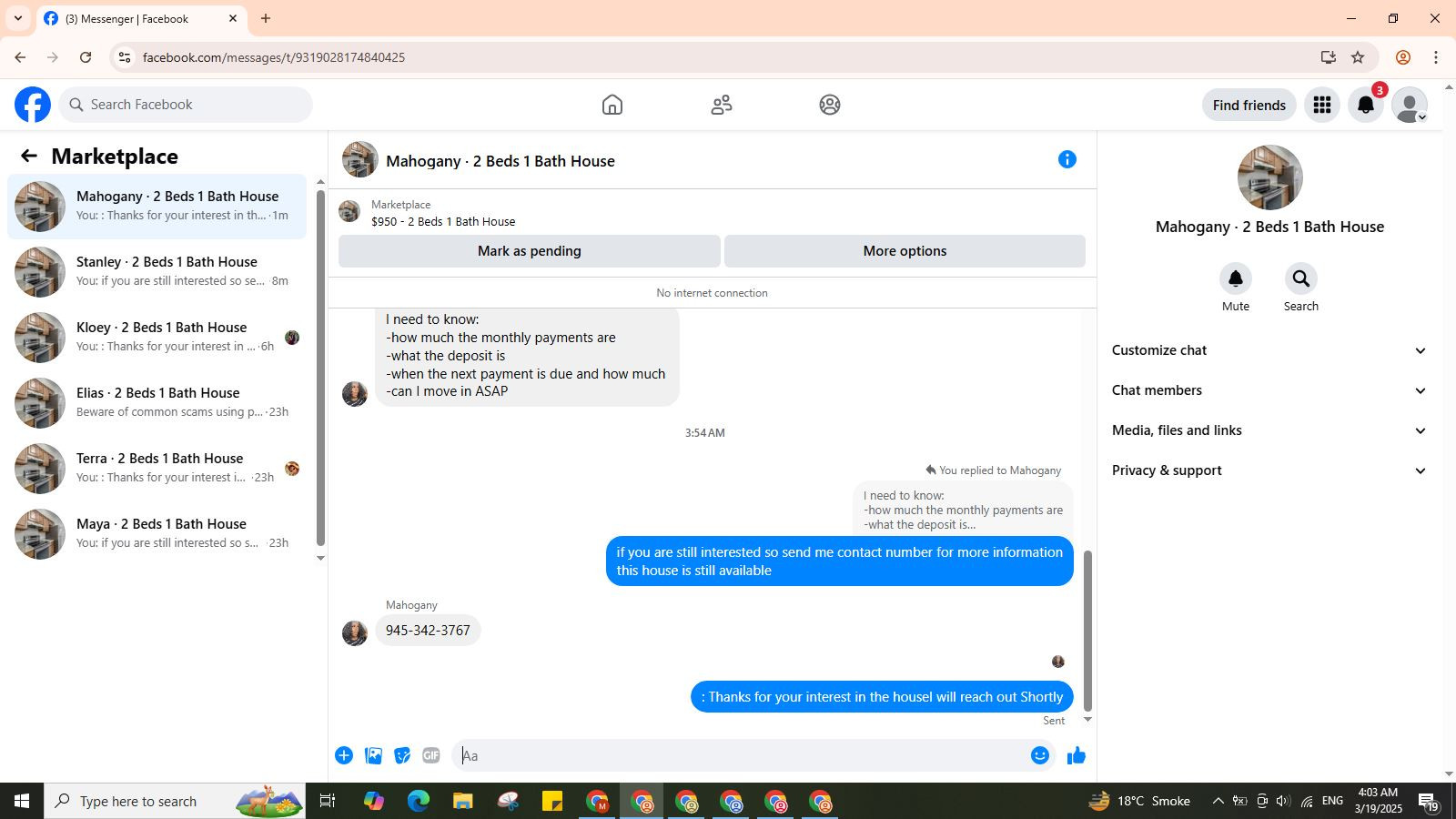Open More options for the listing
Image resolution: width=1456 pixels, height=819 pixels.
coord(905,251)
